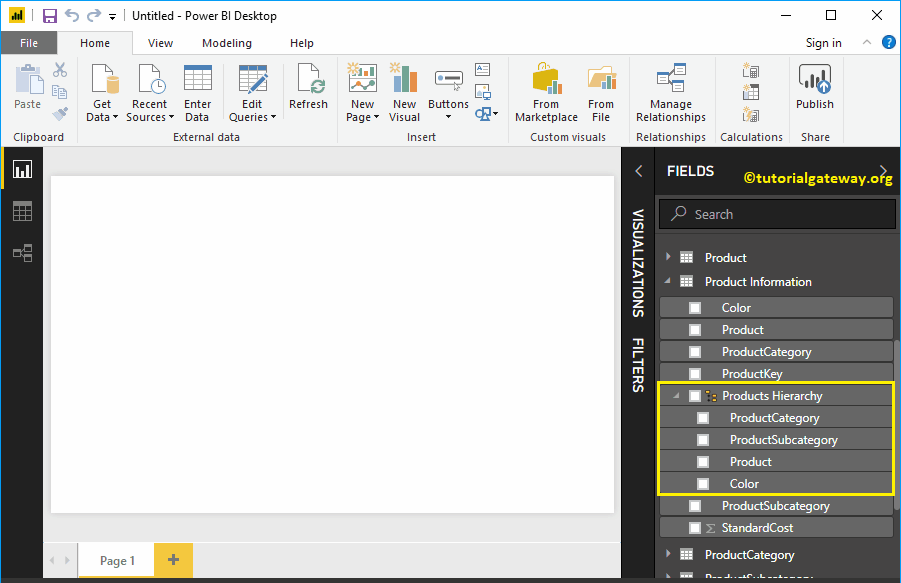Switch to Data view in left sidebar
901x583 pixels.
pyautogui.click(x=22, y=211)
